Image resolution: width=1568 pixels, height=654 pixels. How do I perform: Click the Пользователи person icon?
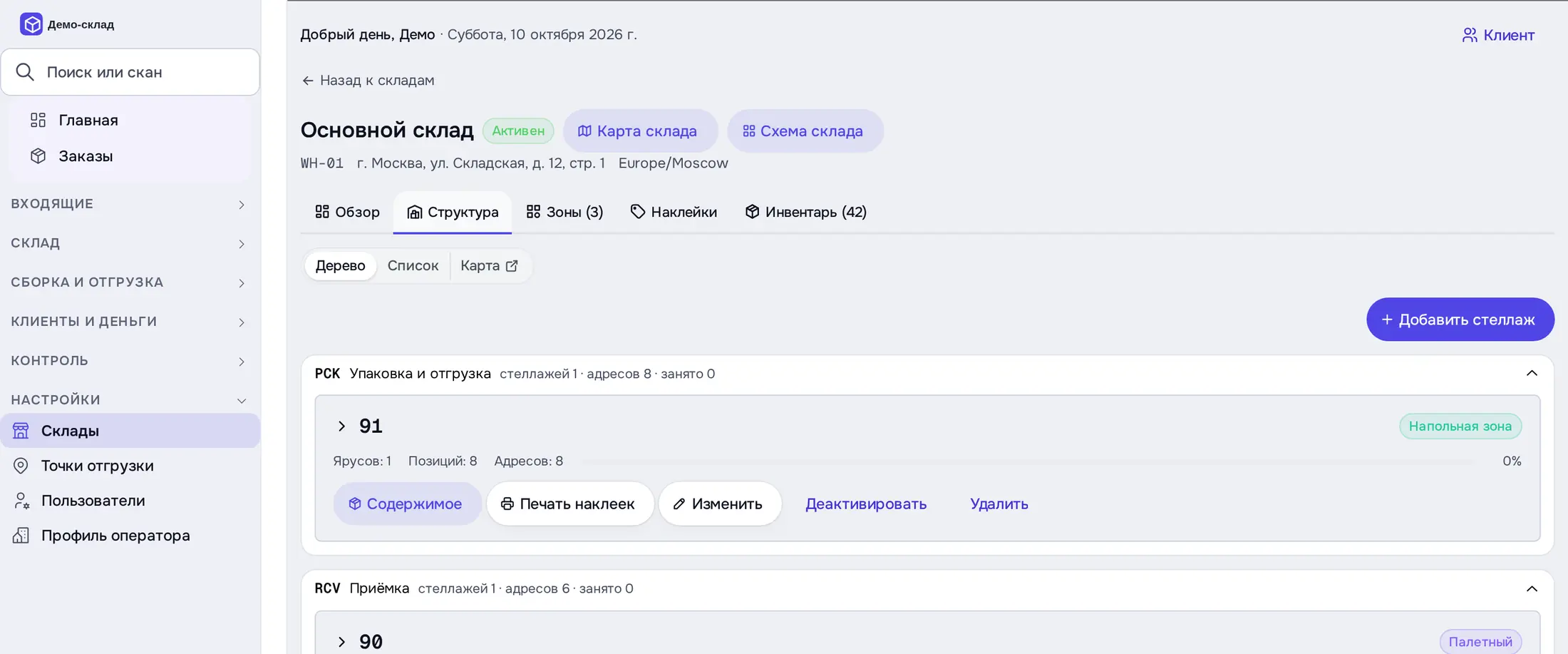[x=21, y=501]
